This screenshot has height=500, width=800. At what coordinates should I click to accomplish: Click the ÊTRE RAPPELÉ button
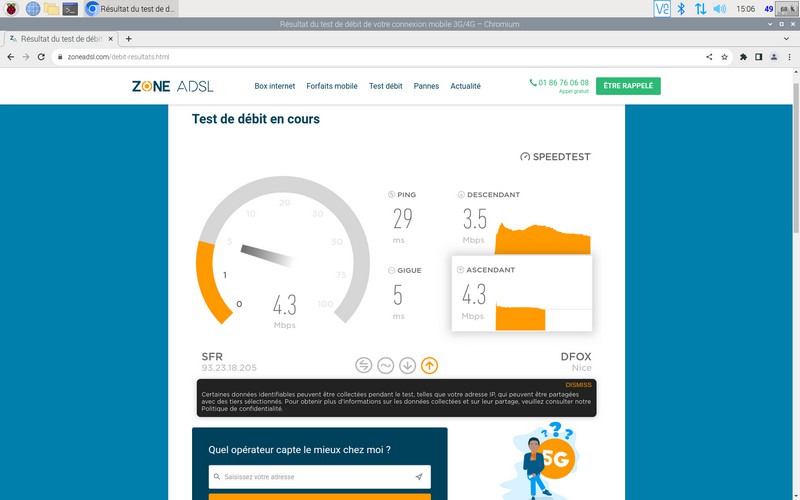point(628,86)
